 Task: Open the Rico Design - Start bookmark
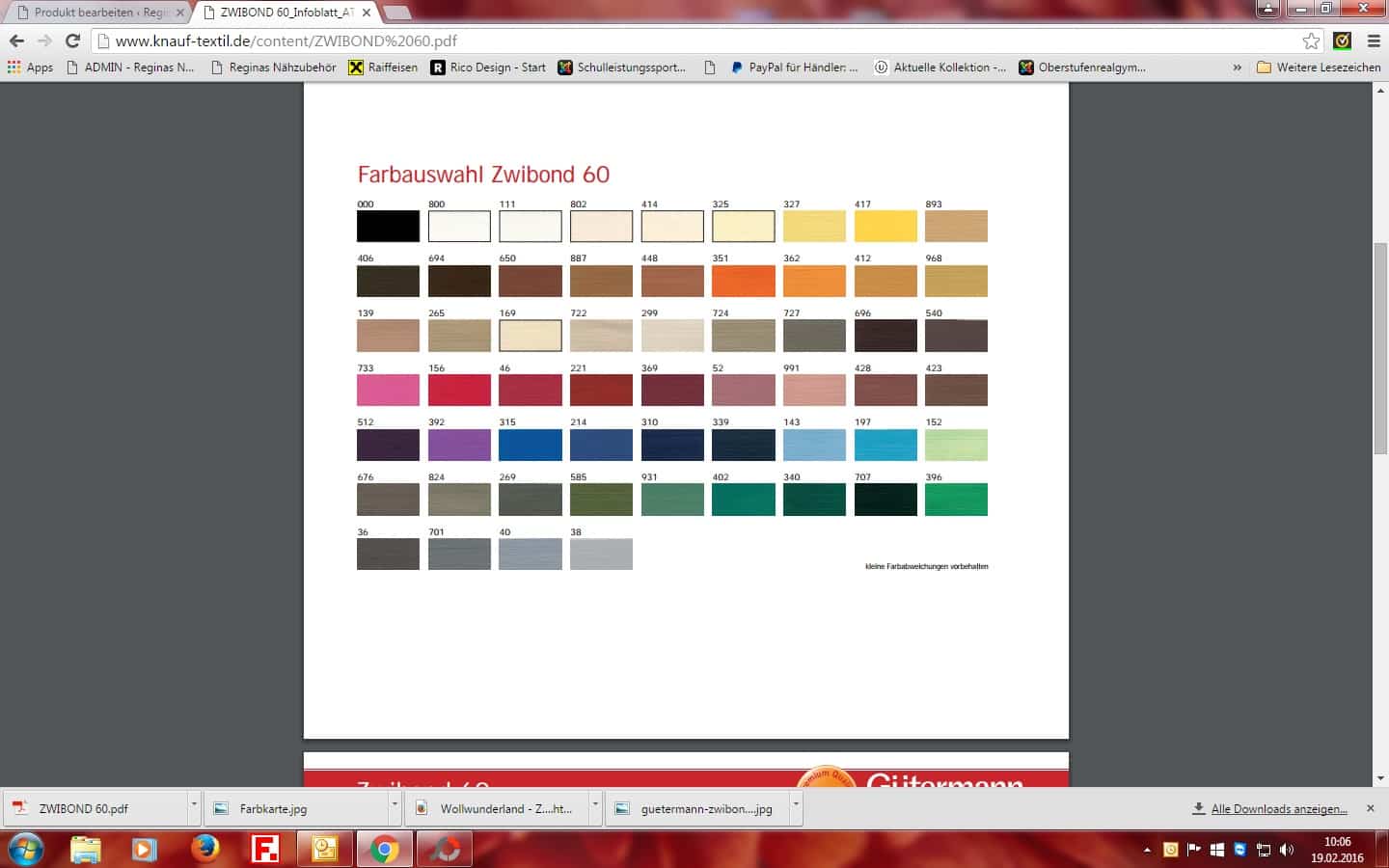(488, 68)
